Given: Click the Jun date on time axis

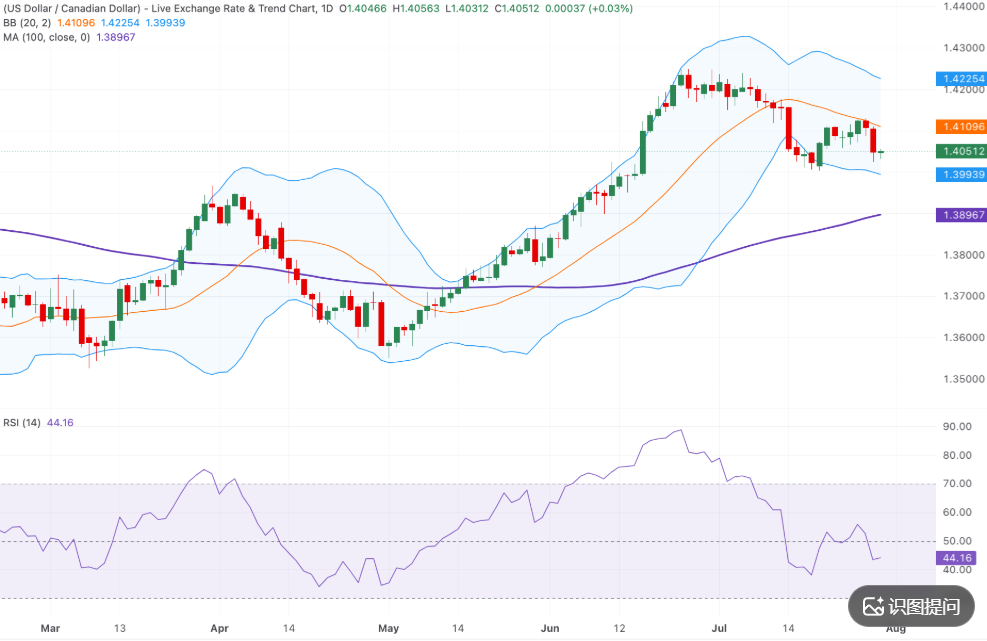Looking at the screenshot, I should coord(550,628).
